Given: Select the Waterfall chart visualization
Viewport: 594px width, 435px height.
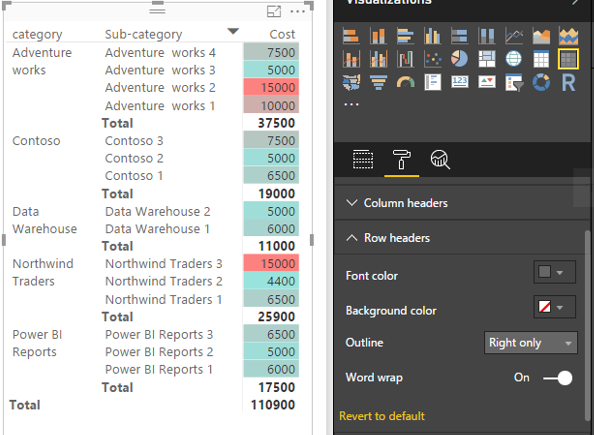Looking at the screenshot, I should coord(405,59).
